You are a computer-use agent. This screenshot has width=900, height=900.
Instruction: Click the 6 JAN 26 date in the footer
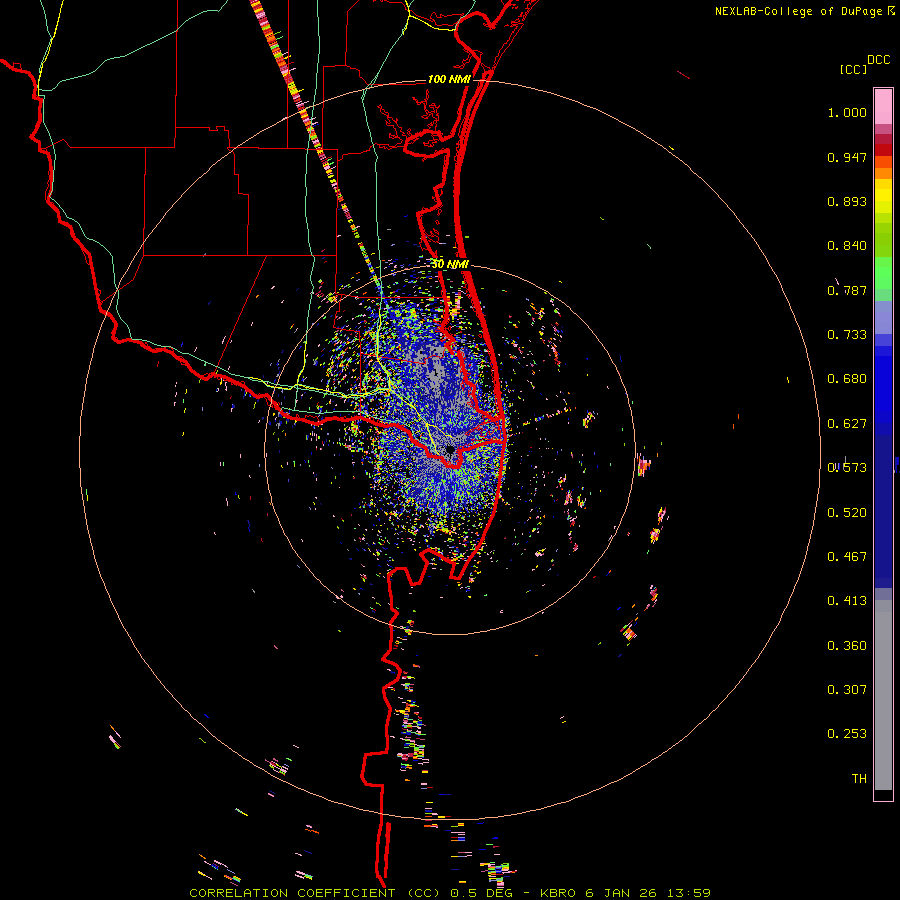621,893
